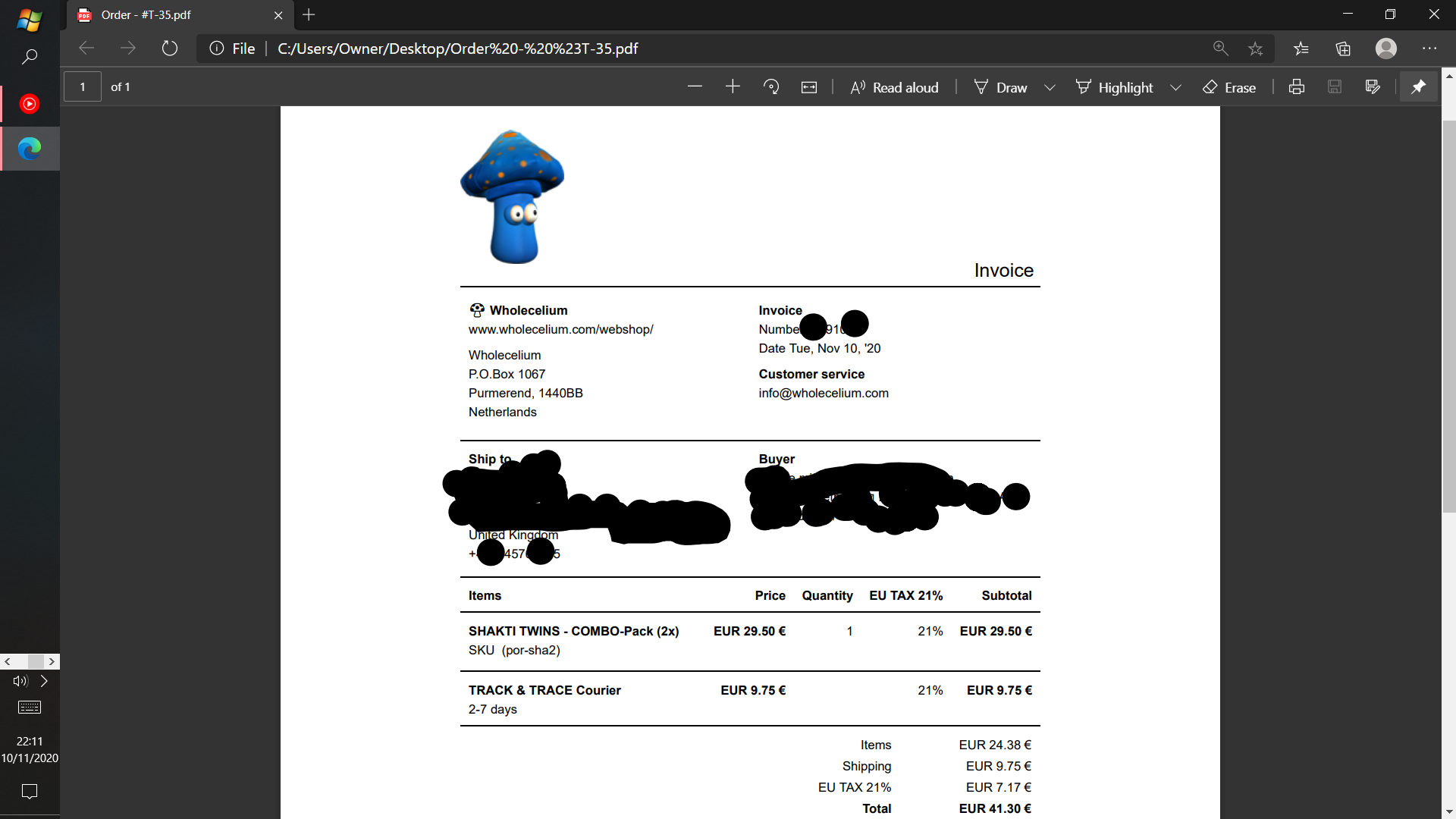Fit PDF to page width
This screenshot has height=819, width=1456.
tap(809, 87)
